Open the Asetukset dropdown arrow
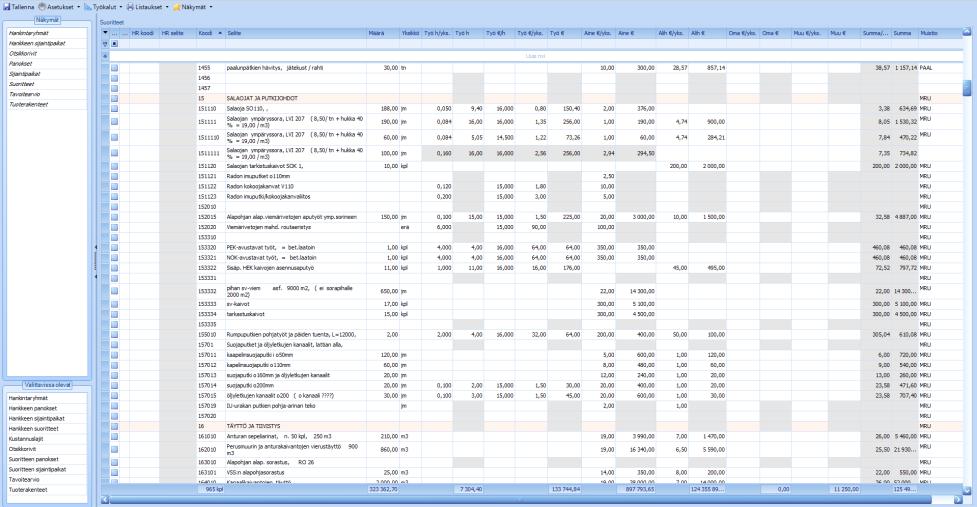This screenshot has width=977, height=507. [x=79, y=7]
